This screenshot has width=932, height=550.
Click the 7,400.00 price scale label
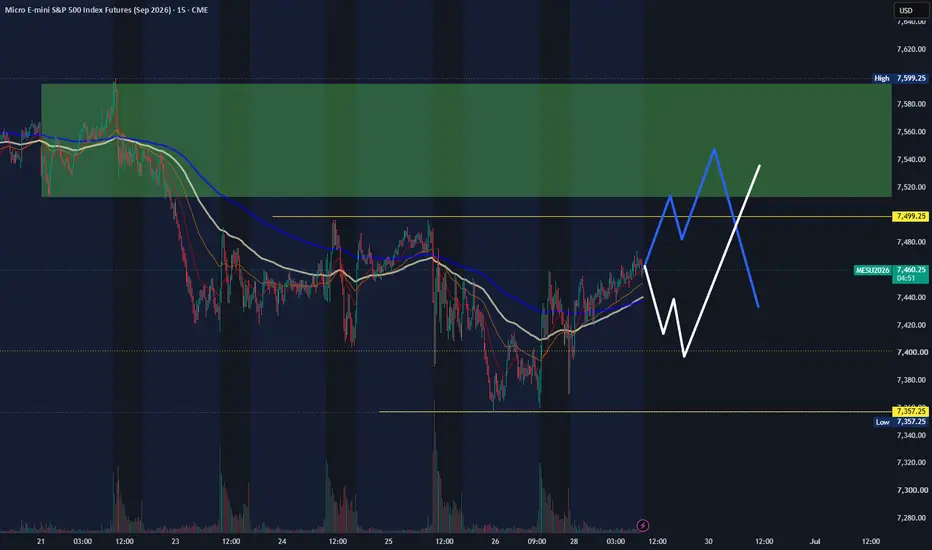[x=911, y=352]
